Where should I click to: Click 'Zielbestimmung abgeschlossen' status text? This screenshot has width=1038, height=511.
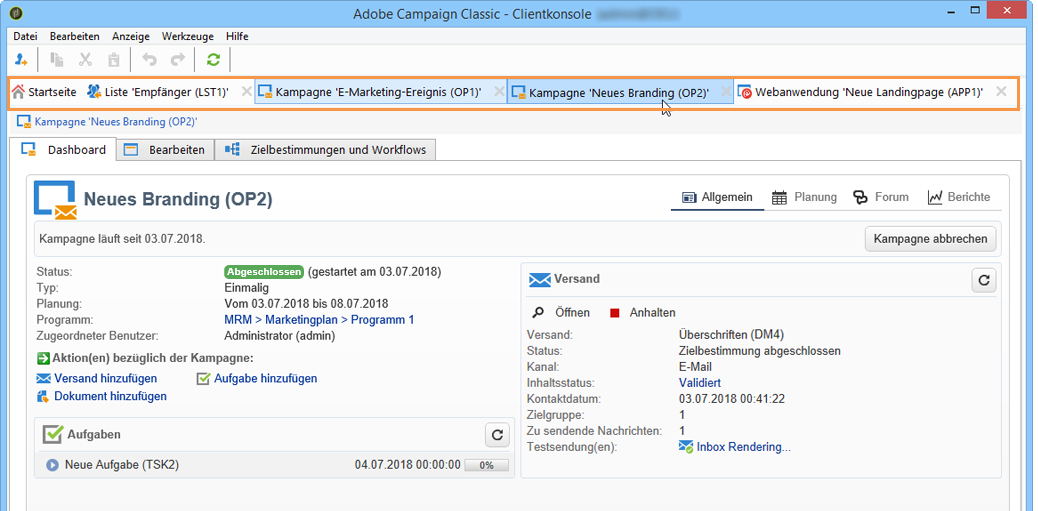click(x=759, y=351)
